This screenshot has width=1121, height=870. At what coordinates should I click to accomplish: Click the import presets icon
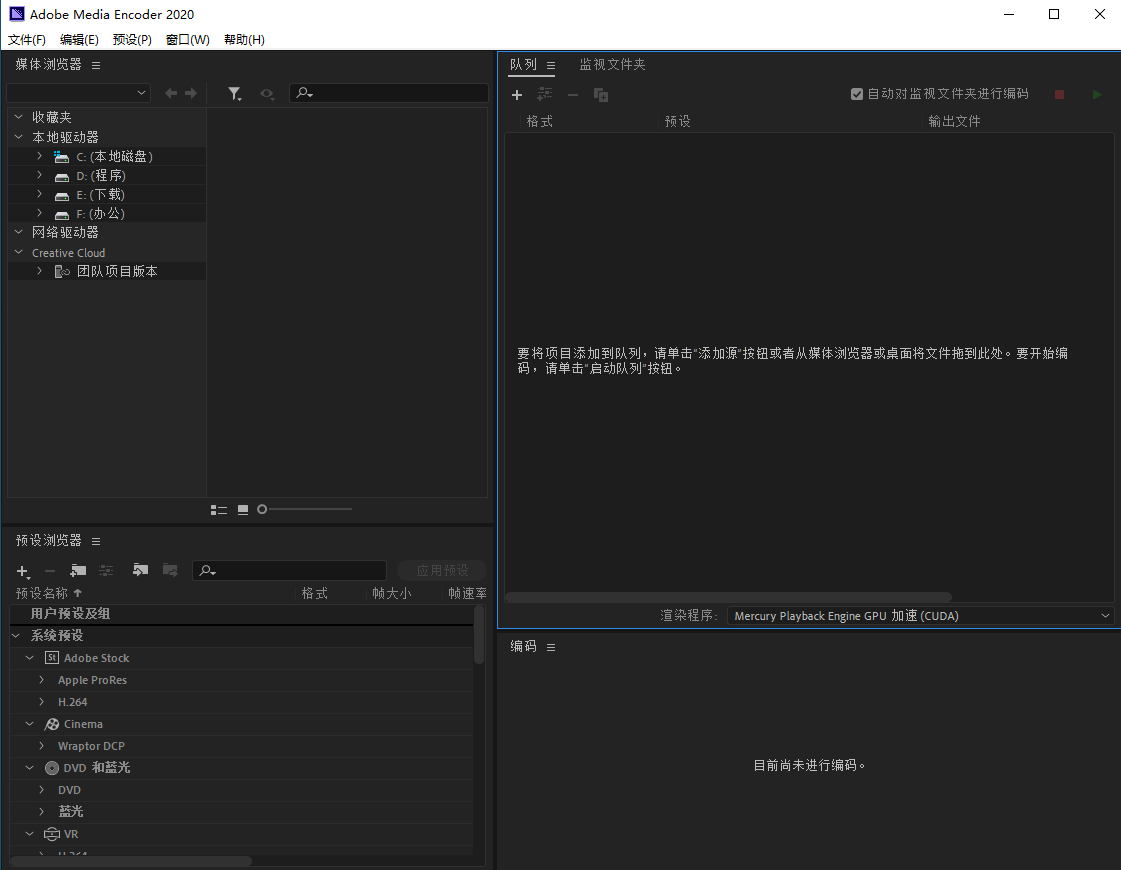coord(140,571)
